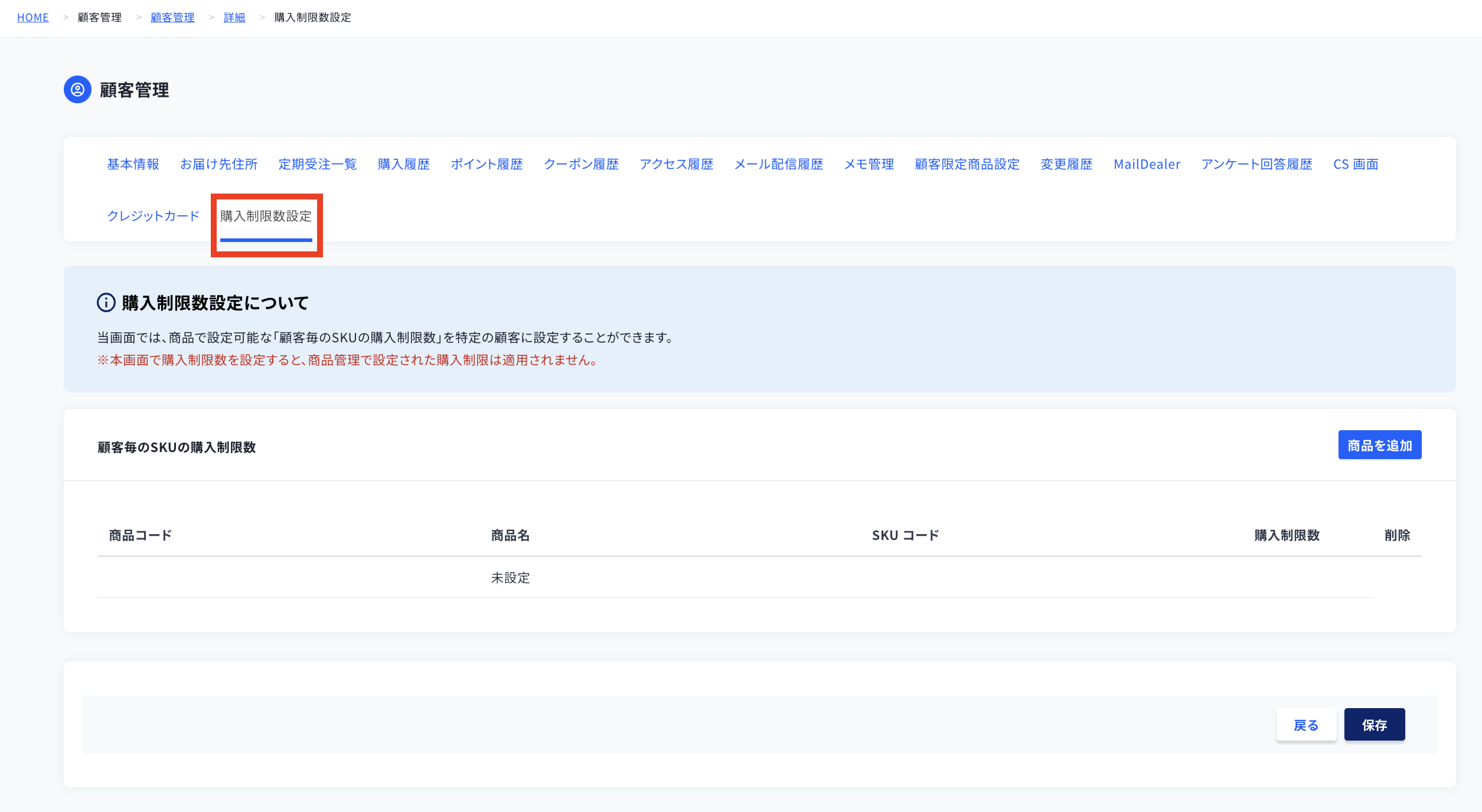
Task: Click the 購入制限数 column header
Action: tap(1287, 535)
